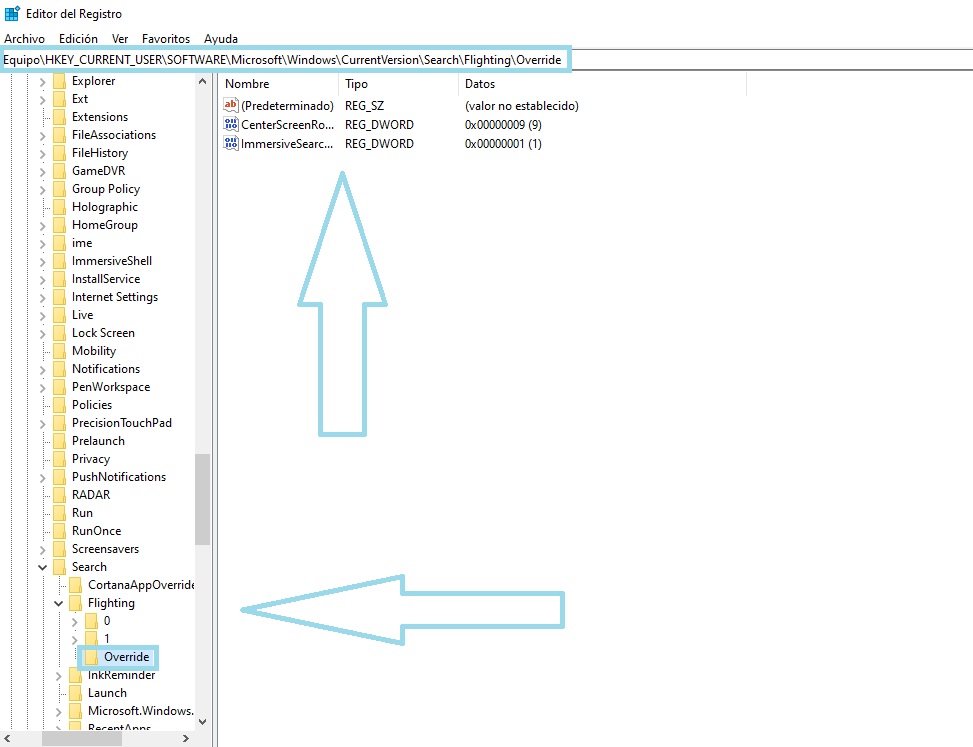The height and width of the screenshot is (747, 973).
Task: Expand the PushNotifications key
Action: point(42,477)
